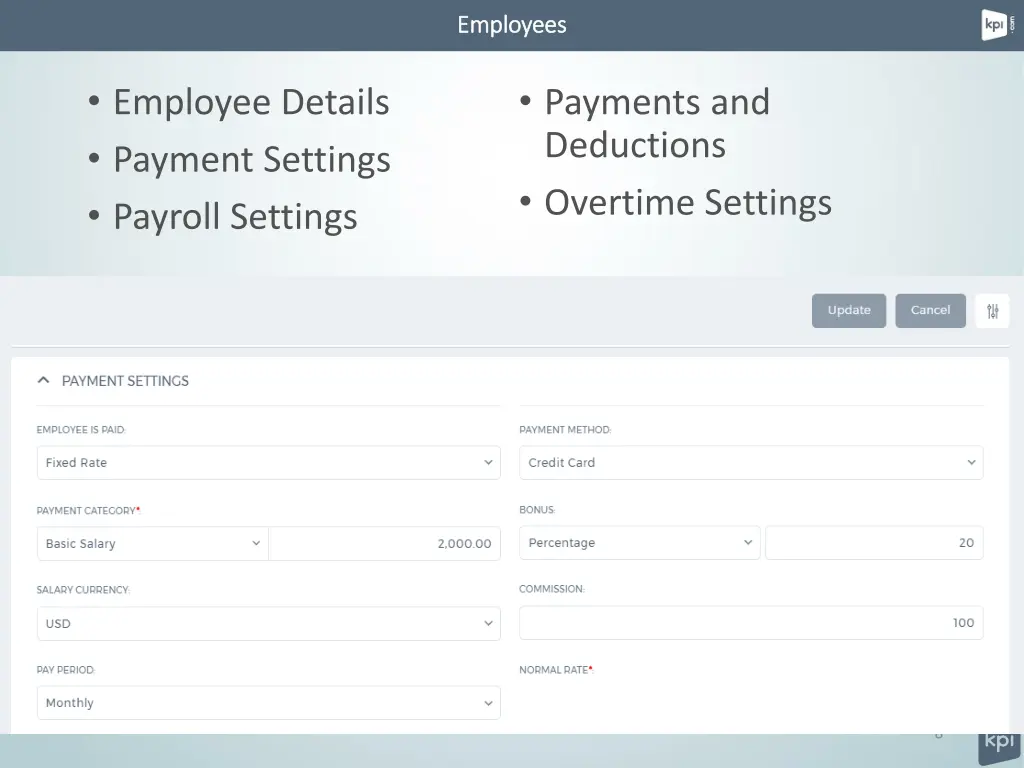Click the Overtime Settings bullet text
1024x768 pixels.
tap(688, 202)
